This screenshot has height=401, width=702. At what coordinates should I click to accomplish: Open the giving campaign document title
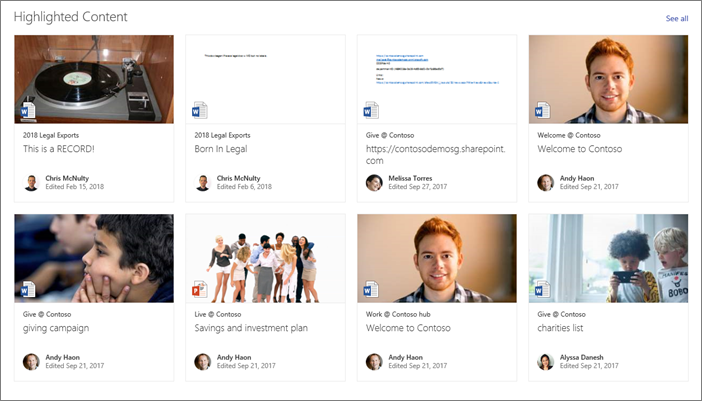click(56, 328)
